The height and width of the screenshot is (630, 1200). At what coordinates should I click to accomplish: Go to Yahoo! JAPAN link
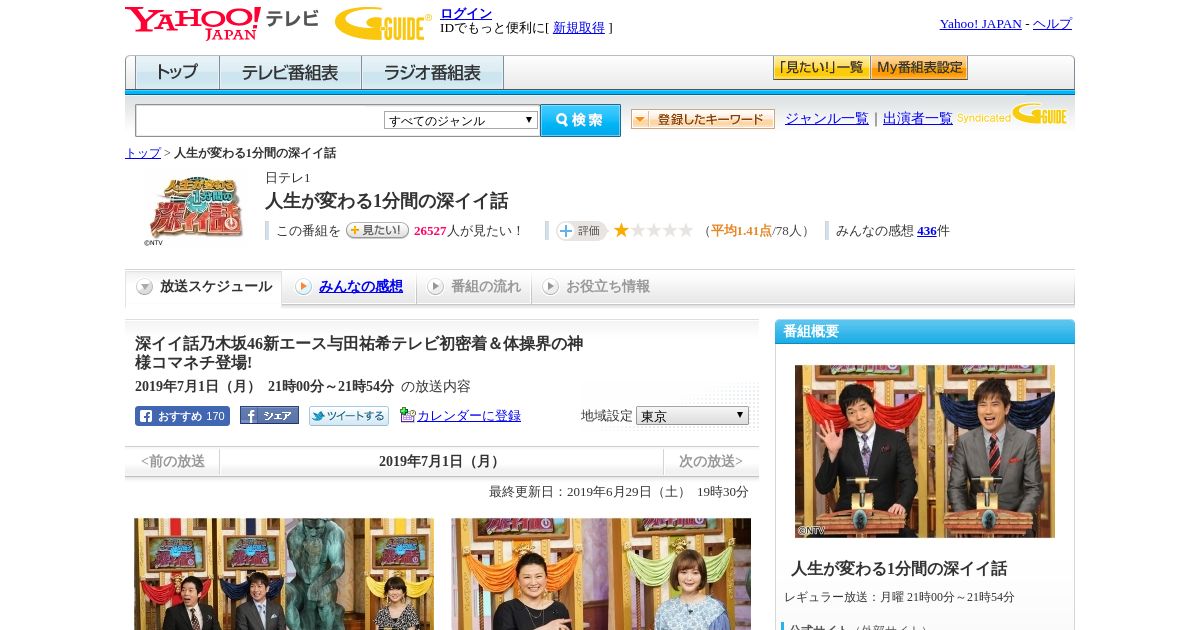click(980, 24)
